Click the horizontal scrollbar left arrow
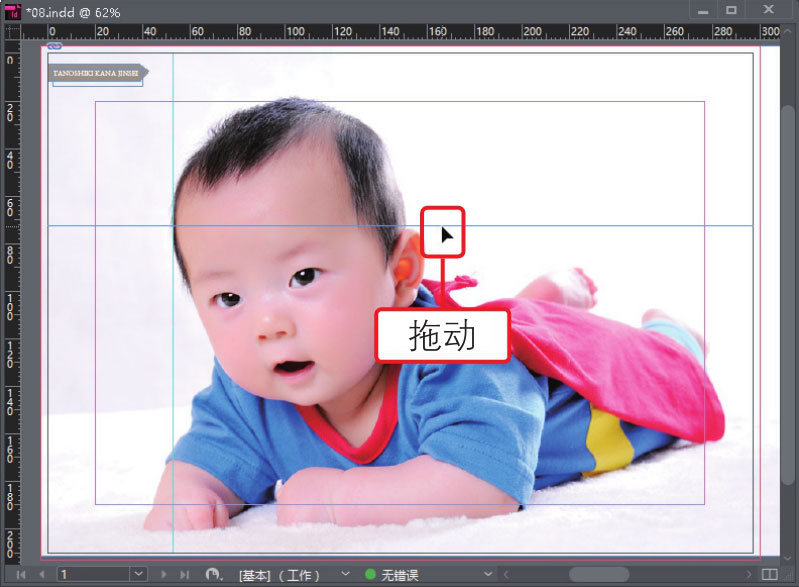The height and width of the screenshot is (587, 799). click(506, 575)
